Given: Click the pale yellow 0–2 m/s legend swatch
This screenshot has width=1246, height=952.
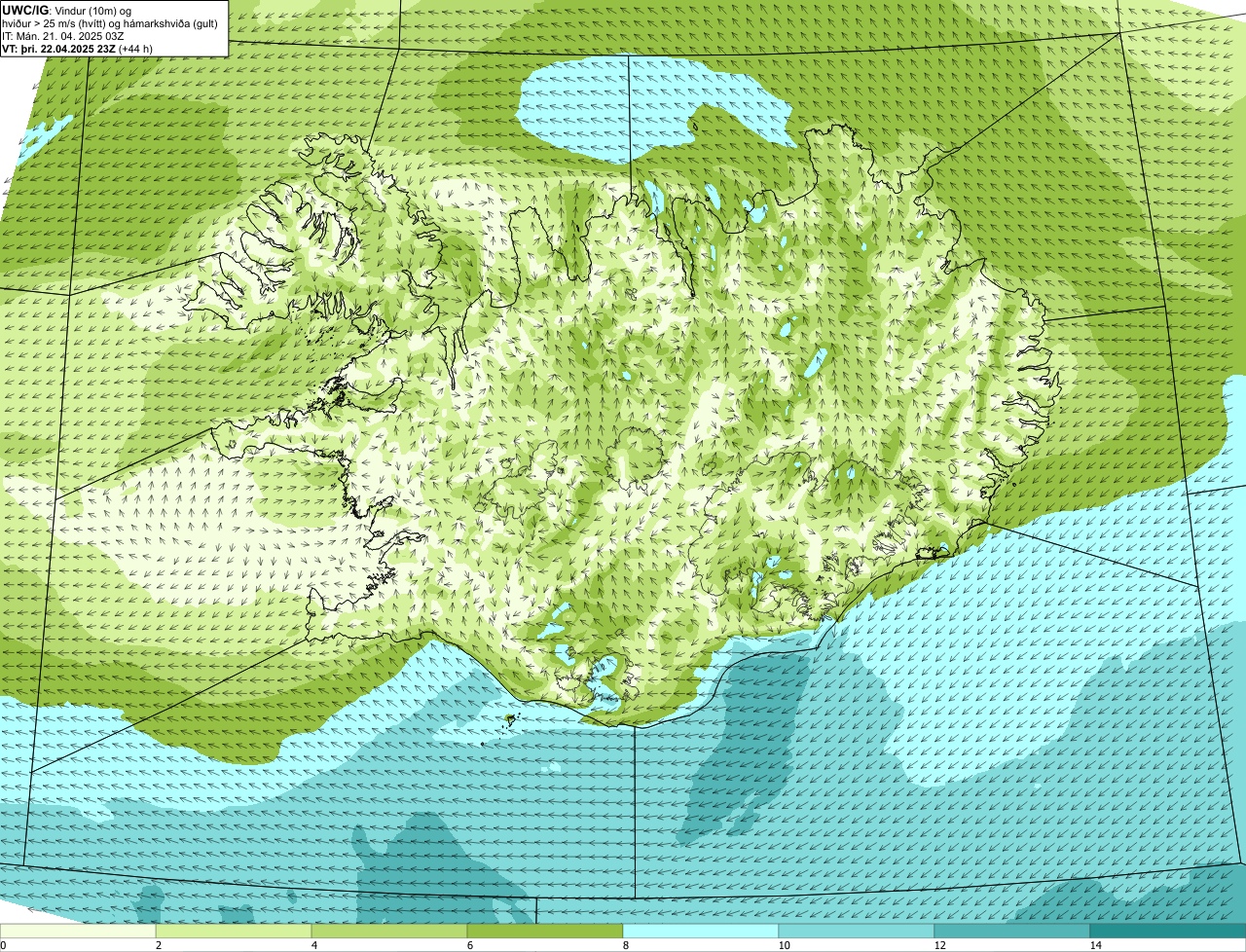Looking at the screenshot, I should click(x=78, y=931).
